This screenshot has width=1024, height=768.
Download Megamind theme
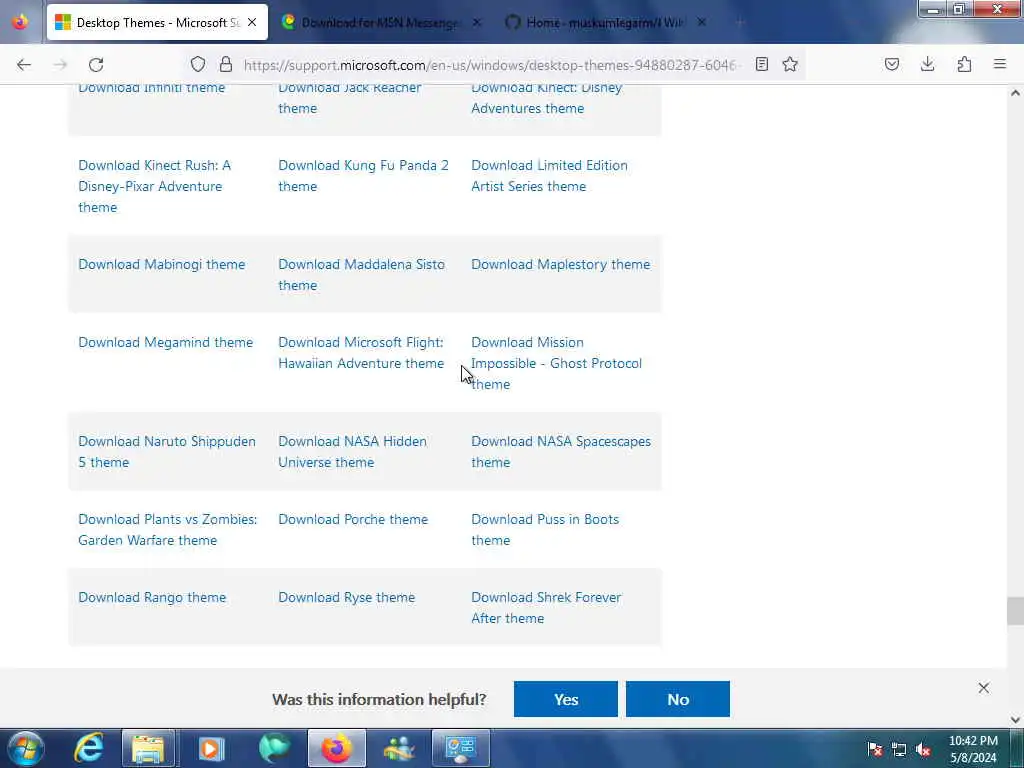pos(165,342)
